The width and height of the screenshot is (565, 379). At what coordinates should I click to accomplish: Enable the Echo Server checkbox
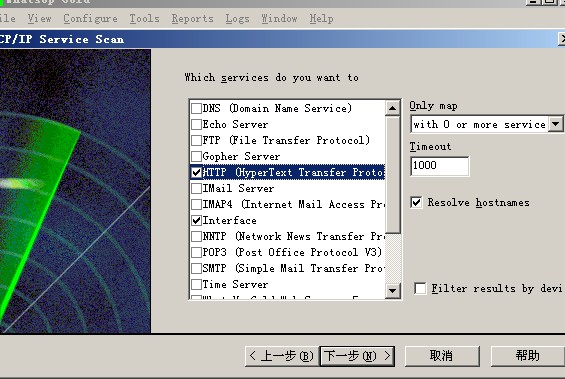coord(196,124)
